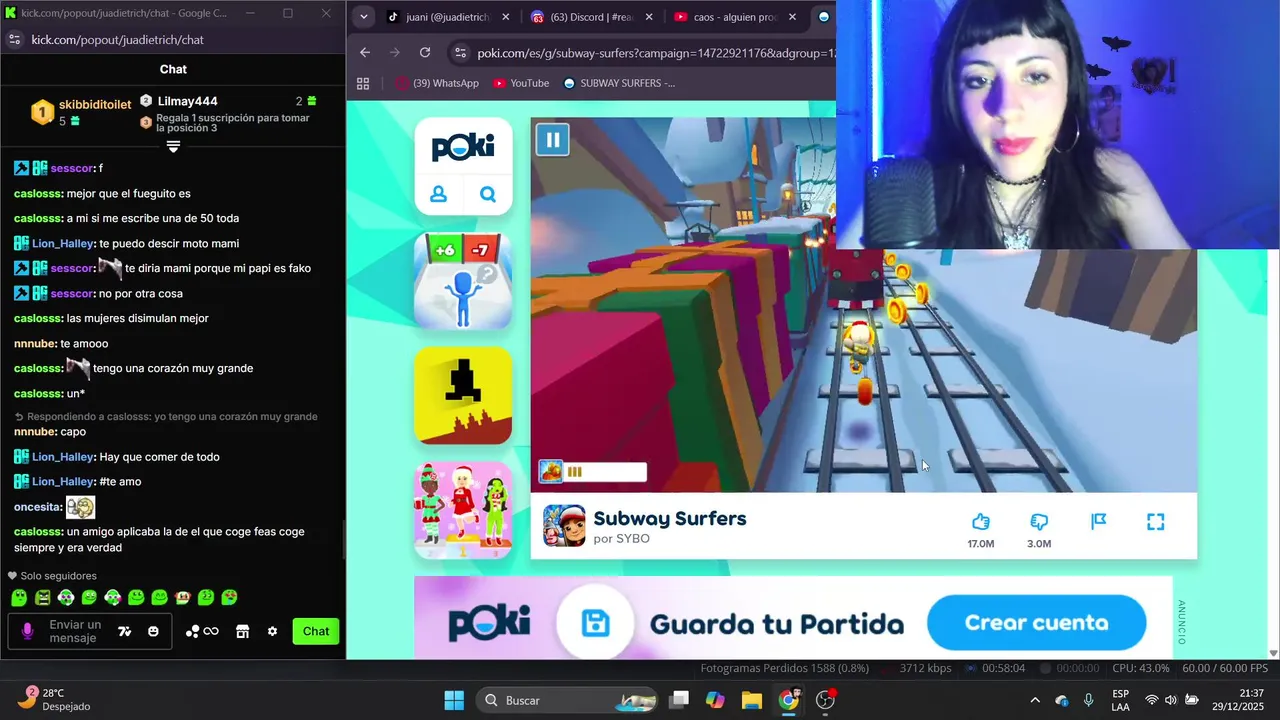The image size is (1280, 720).
Task: Click skibbiditoilet leaderboard entry
Action: pos(80,112)
